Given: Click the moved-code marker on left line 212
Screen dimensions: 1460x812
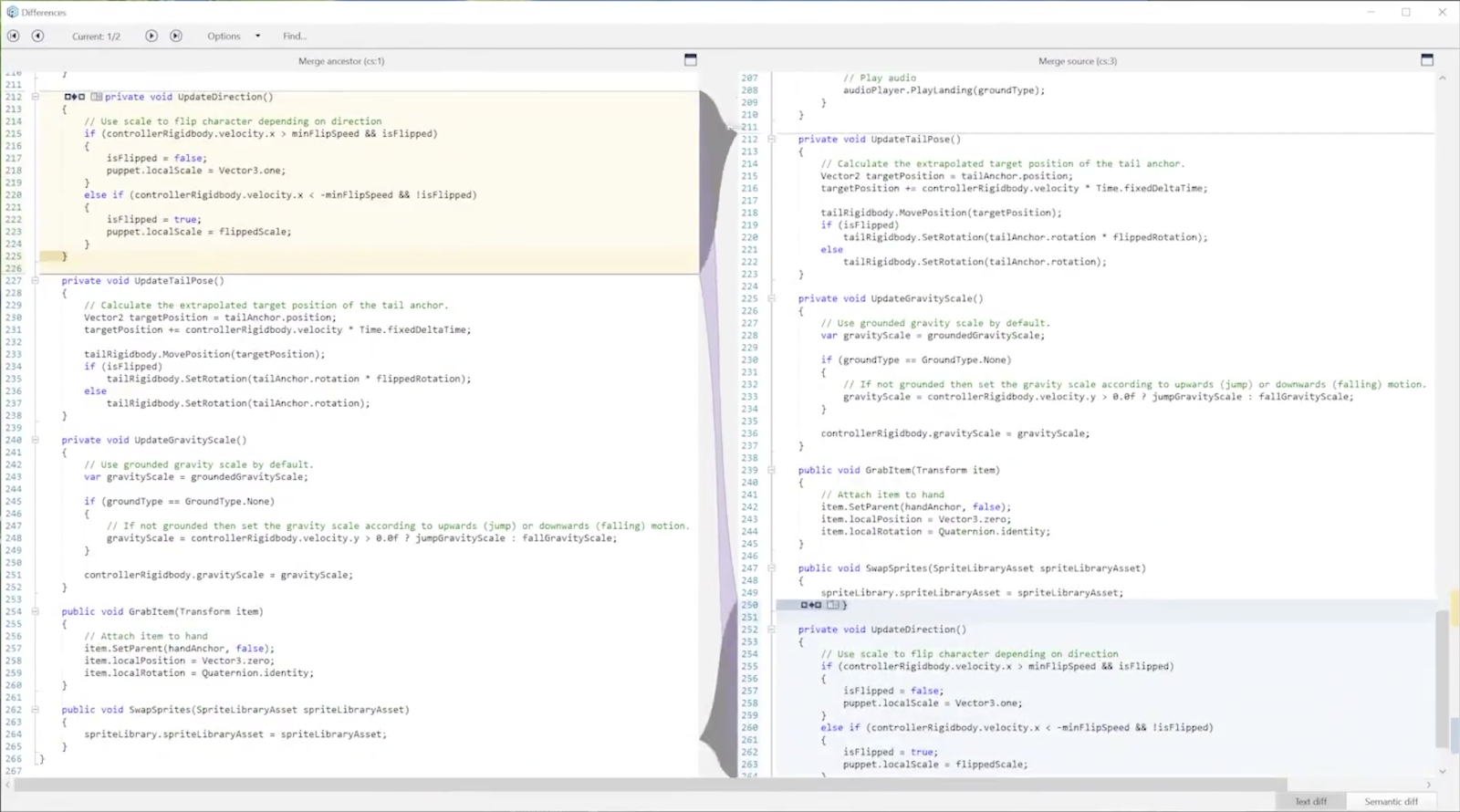Looking at the screenshot, I should [75, 97].
